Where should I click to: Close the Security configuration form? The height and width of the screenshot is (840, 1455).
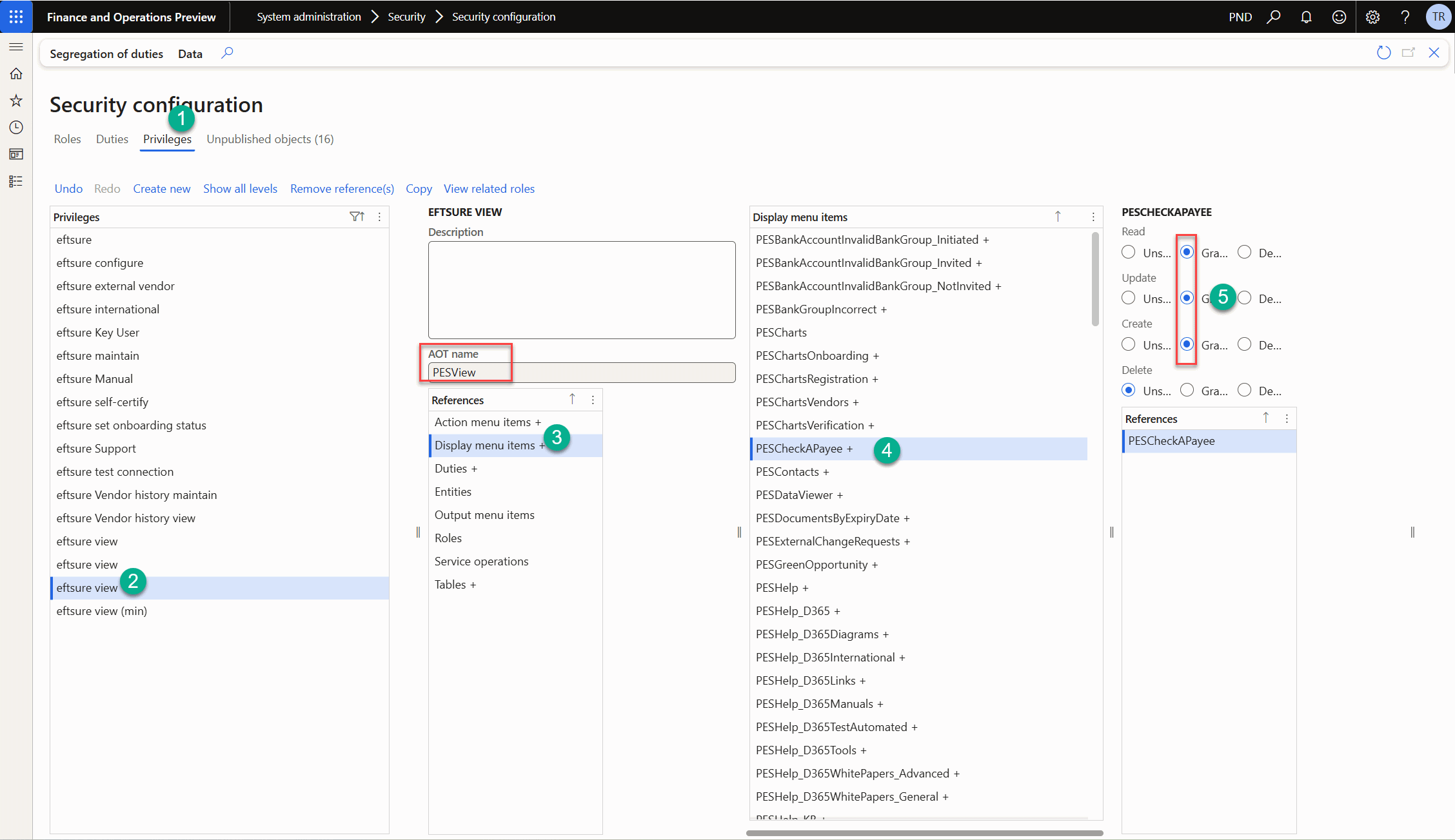click(1434, 53)
